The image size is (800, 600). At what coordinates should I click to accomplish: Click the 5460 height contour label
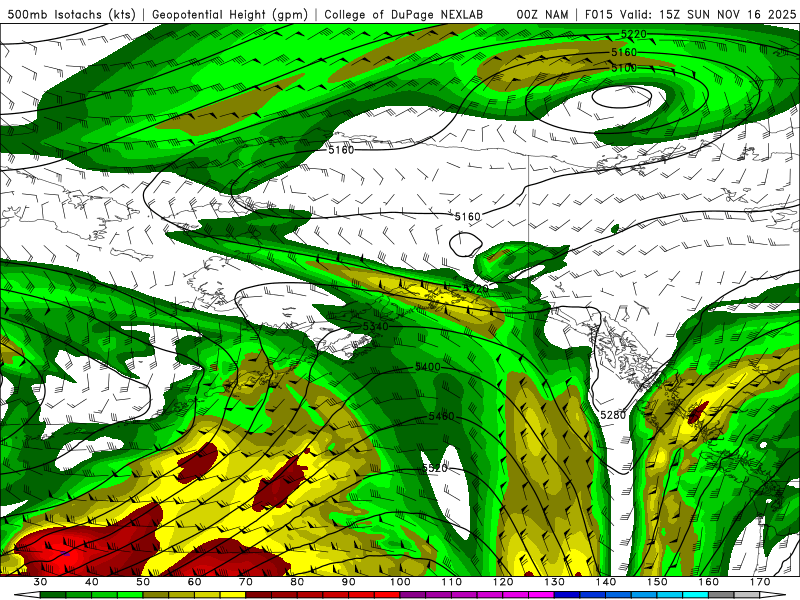pyautogui.click(x=441, y=416)
